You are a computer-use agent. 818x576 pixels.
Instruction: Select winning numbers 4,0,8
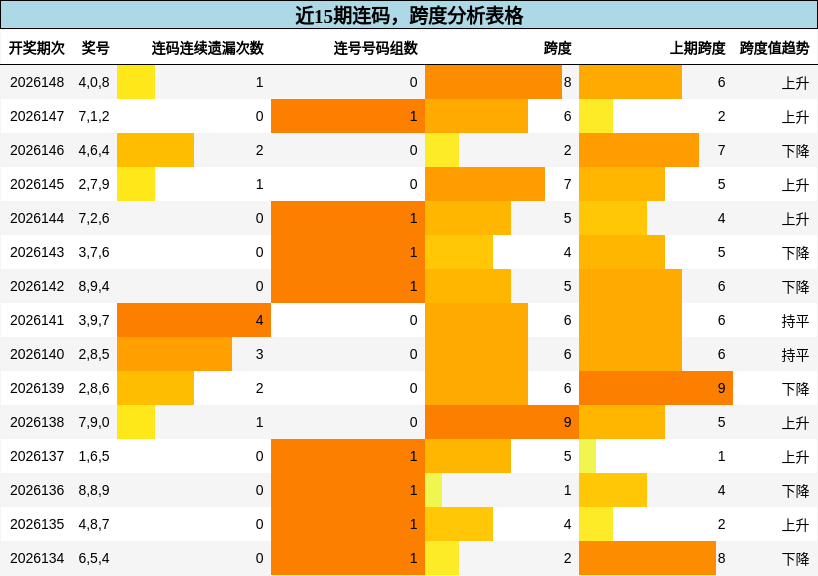[94, 82]
